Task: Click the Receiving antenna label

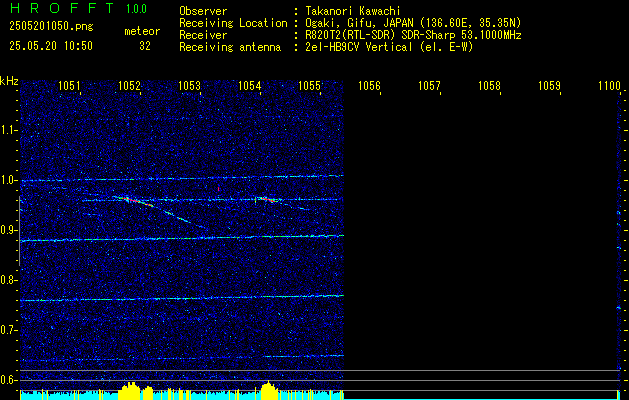Action: [230, 47]
